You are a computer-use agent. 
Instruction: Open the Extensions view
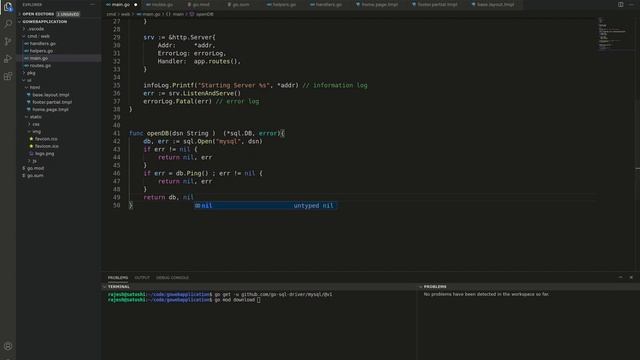pos(8,76)
